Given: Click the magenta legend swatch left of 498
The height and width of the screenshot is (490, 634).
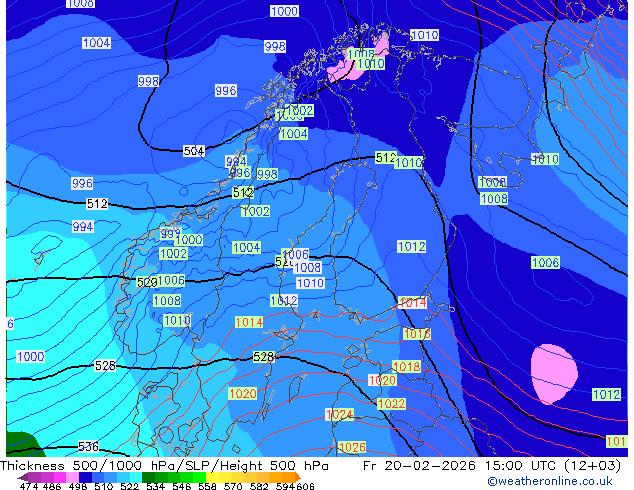Looking at the screenshot, I should [60, 477].
